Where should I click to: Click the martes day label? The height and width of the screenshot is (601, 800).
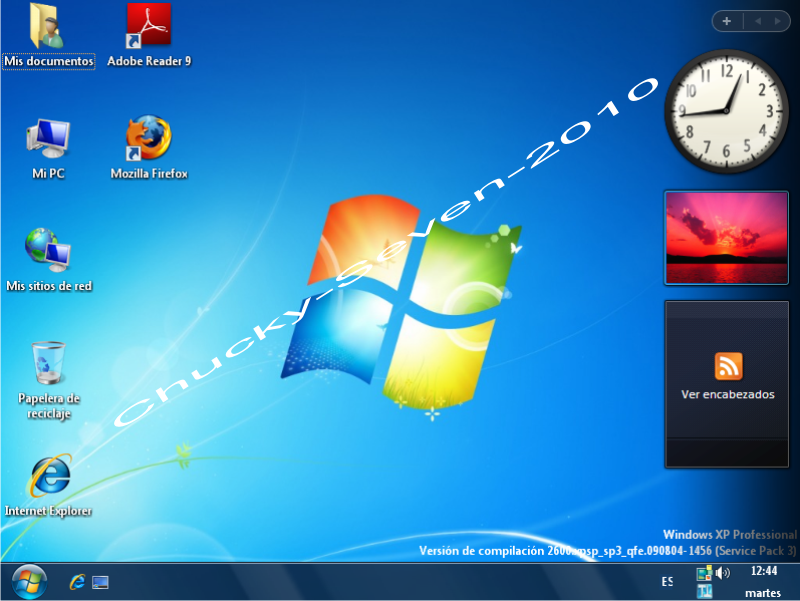pyautogui.click(x=763, y=593)
